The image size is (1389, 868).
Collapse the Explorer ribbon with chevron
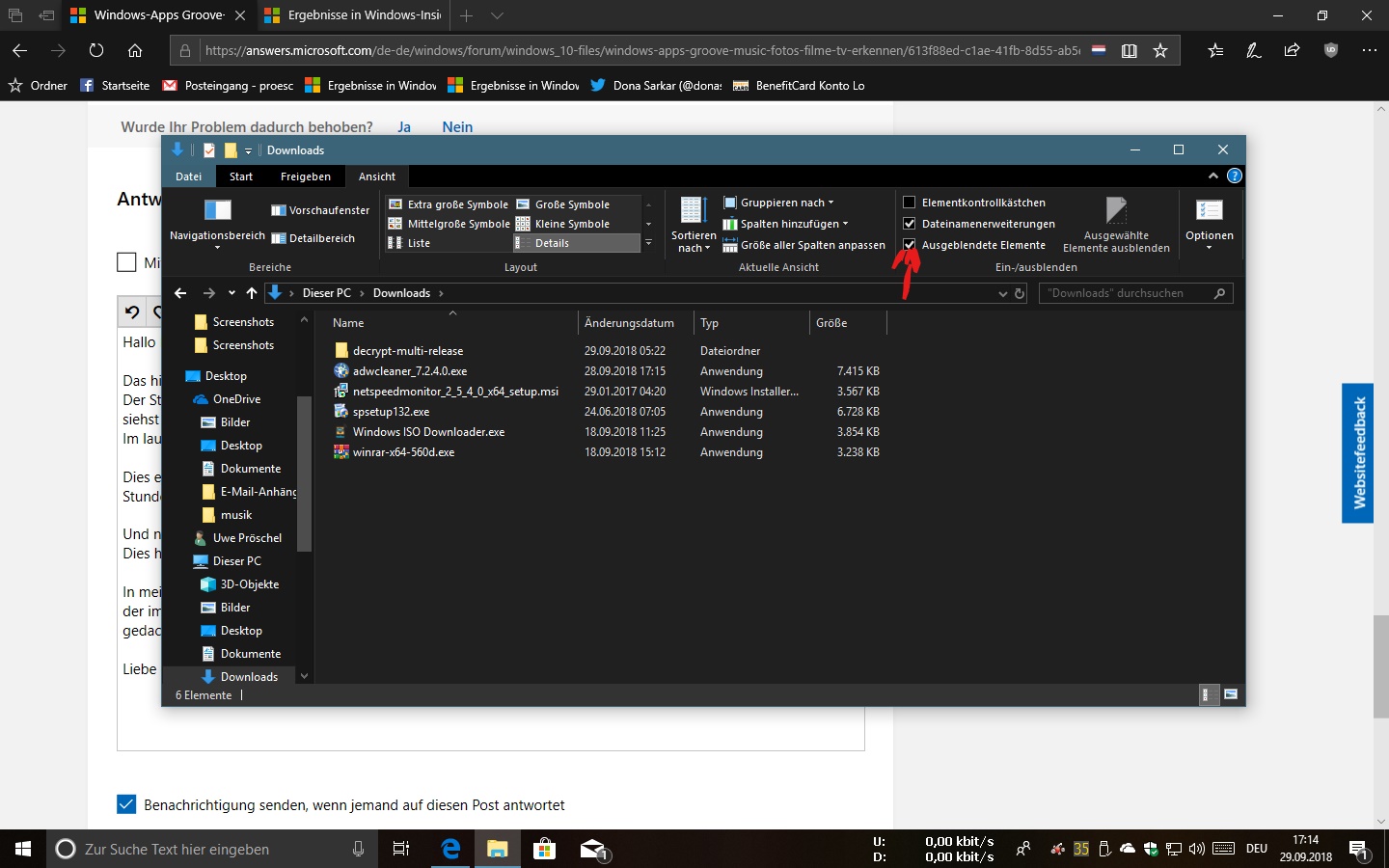(x=1212, y=176)
